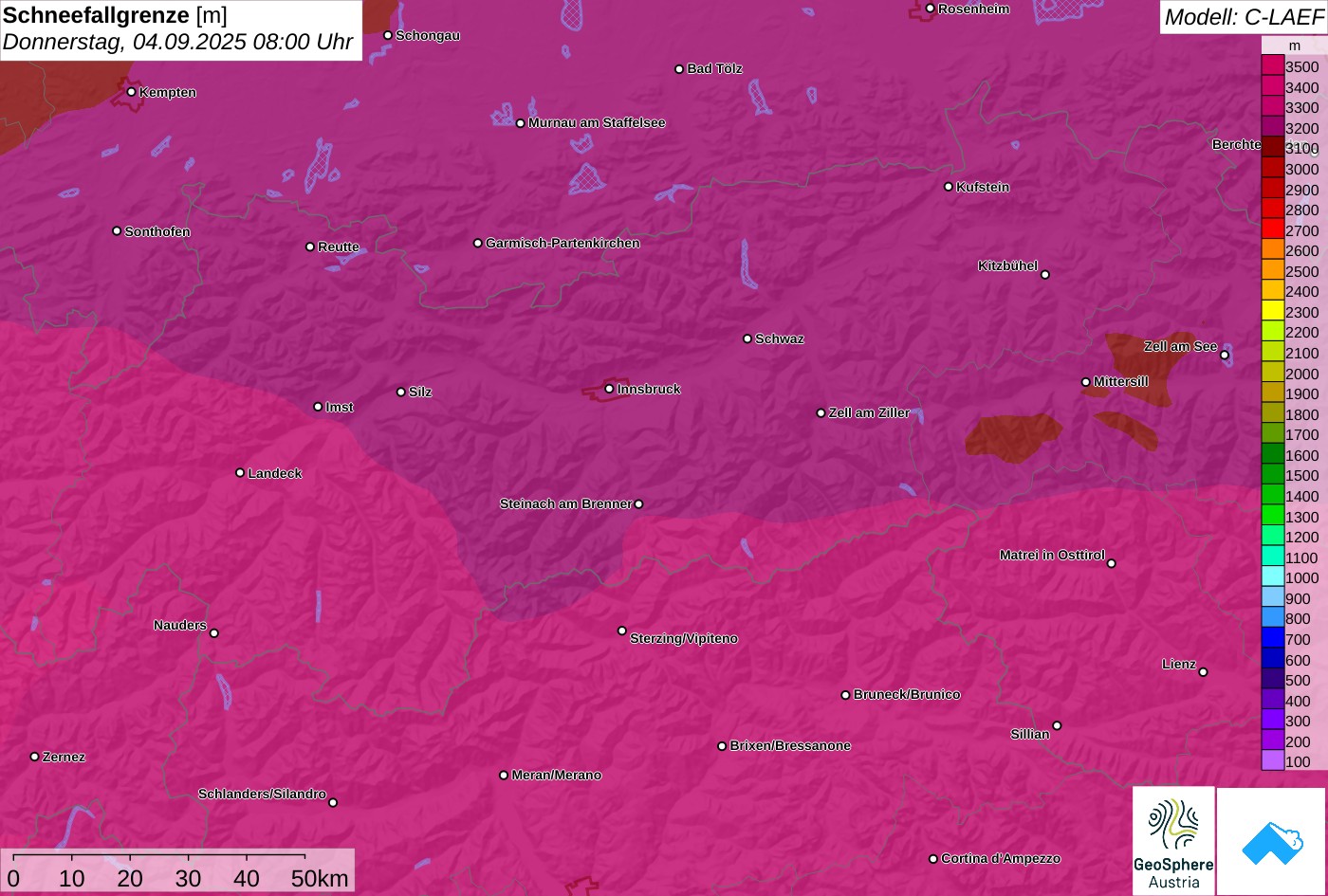
Task: Click the Kufstein city marker dot
Action: pyautogui.click(x=949, y=187)
